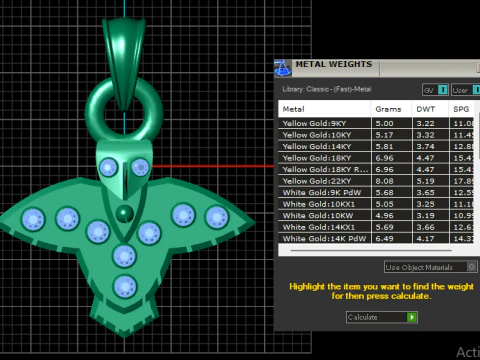The width and height of the screenshot is (480, 360).
Task: Select the Yellow Gold:9KY row
Action: tap(376, 123)
